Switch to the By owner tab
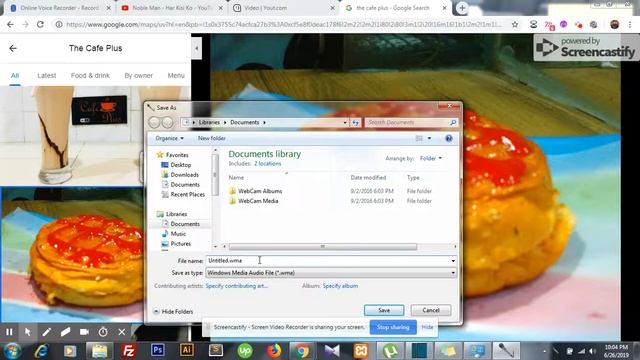The height and width of the screenshot is (360, 640). coord(138,76)
